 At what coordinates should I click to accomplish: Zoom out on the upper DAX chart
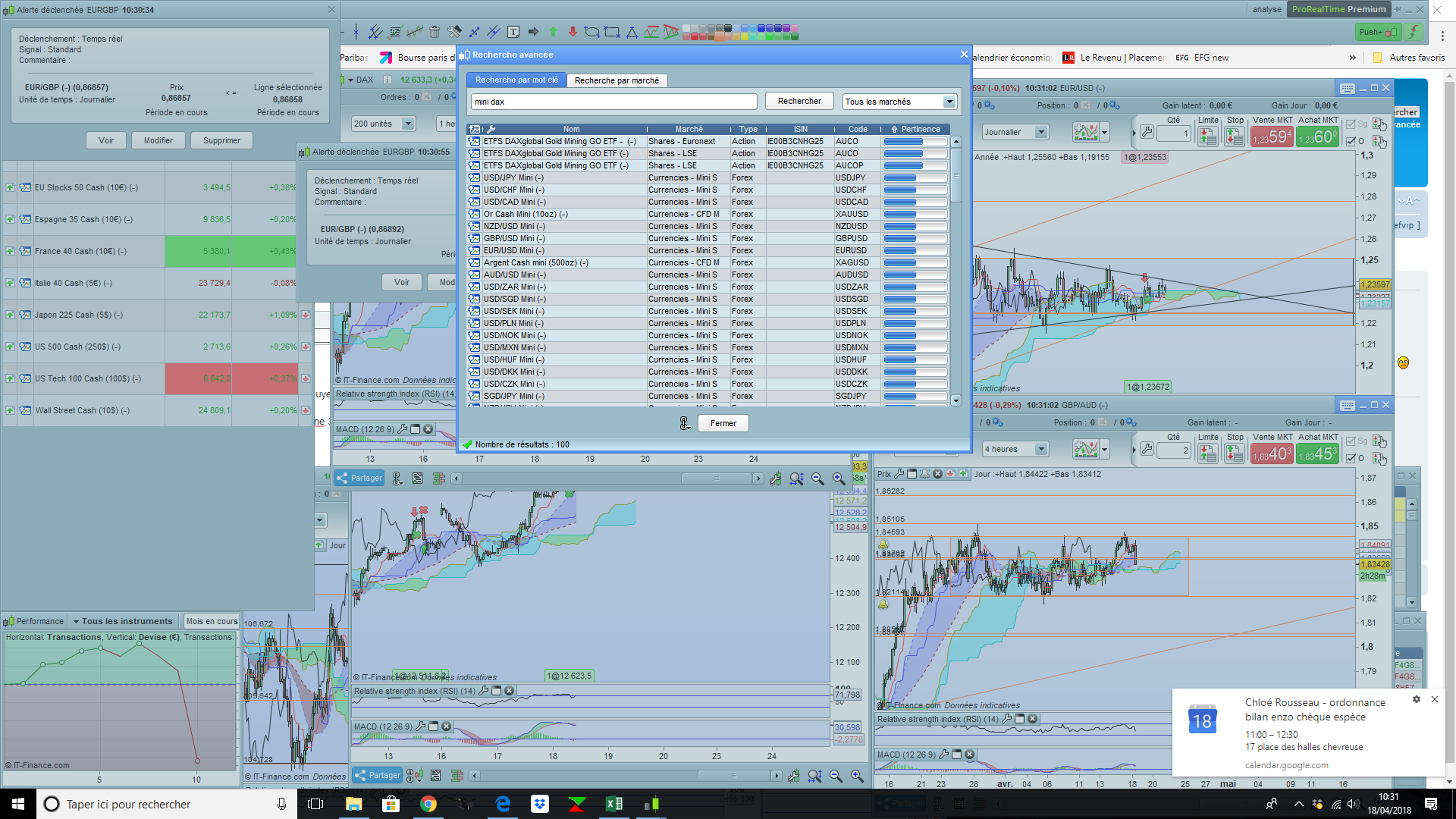tap(817, 479)
